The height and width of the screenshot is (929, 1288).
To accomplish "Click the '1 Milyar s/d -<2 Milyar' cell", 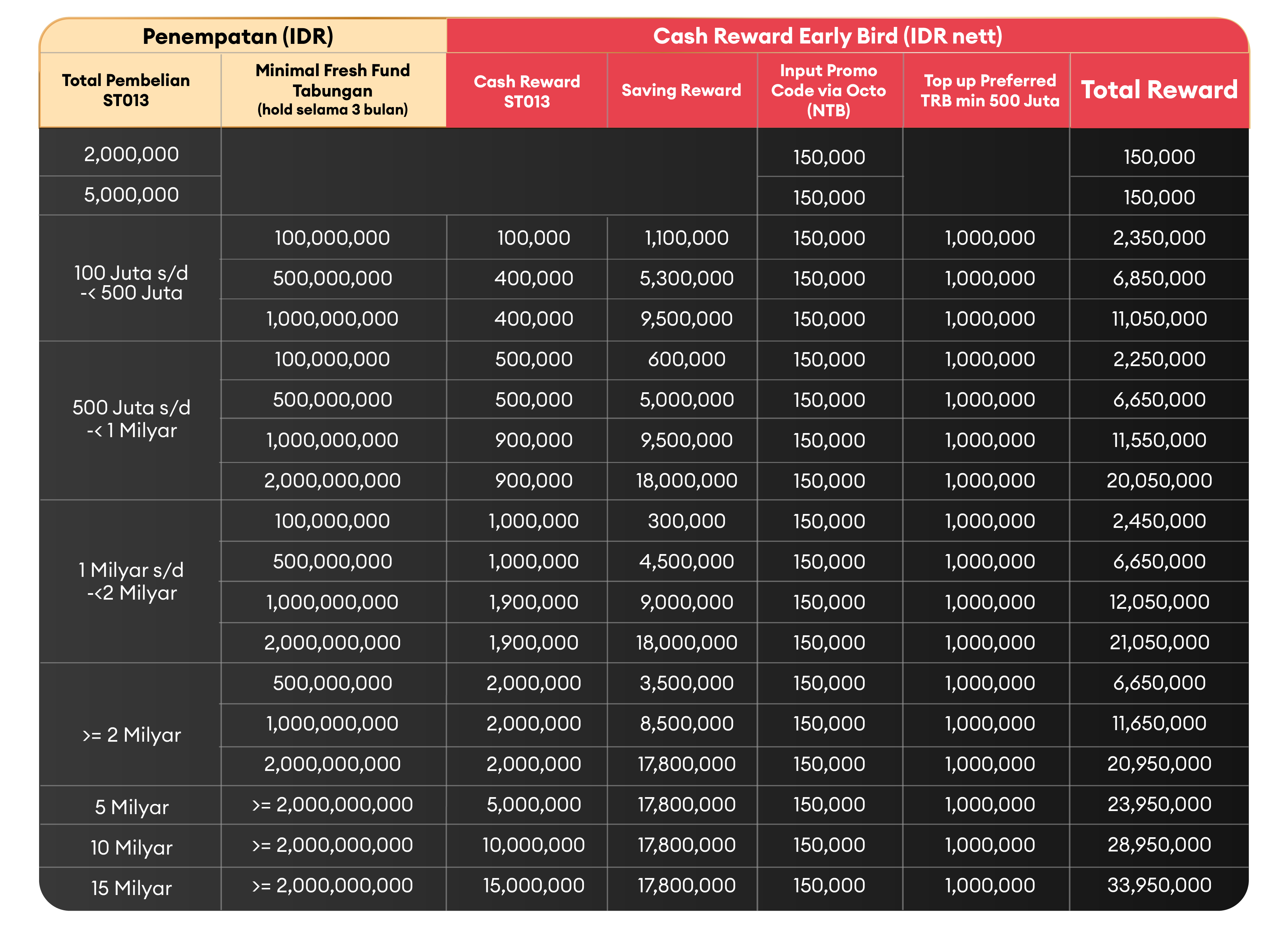I will (131, 581).
